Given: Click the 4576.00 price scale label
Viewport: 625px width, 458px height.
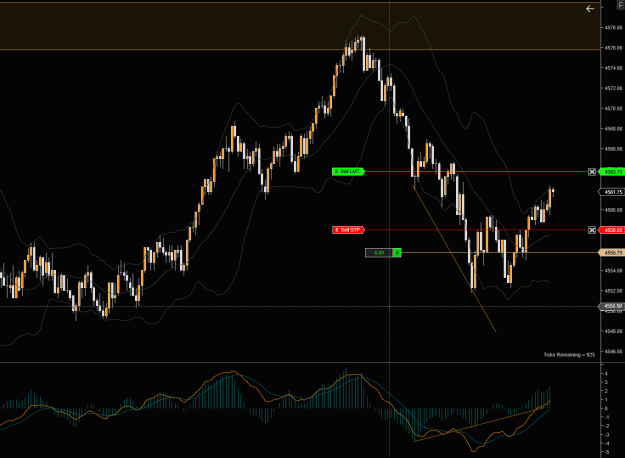Looking at the screenshot, I should [x=613, y=48].
